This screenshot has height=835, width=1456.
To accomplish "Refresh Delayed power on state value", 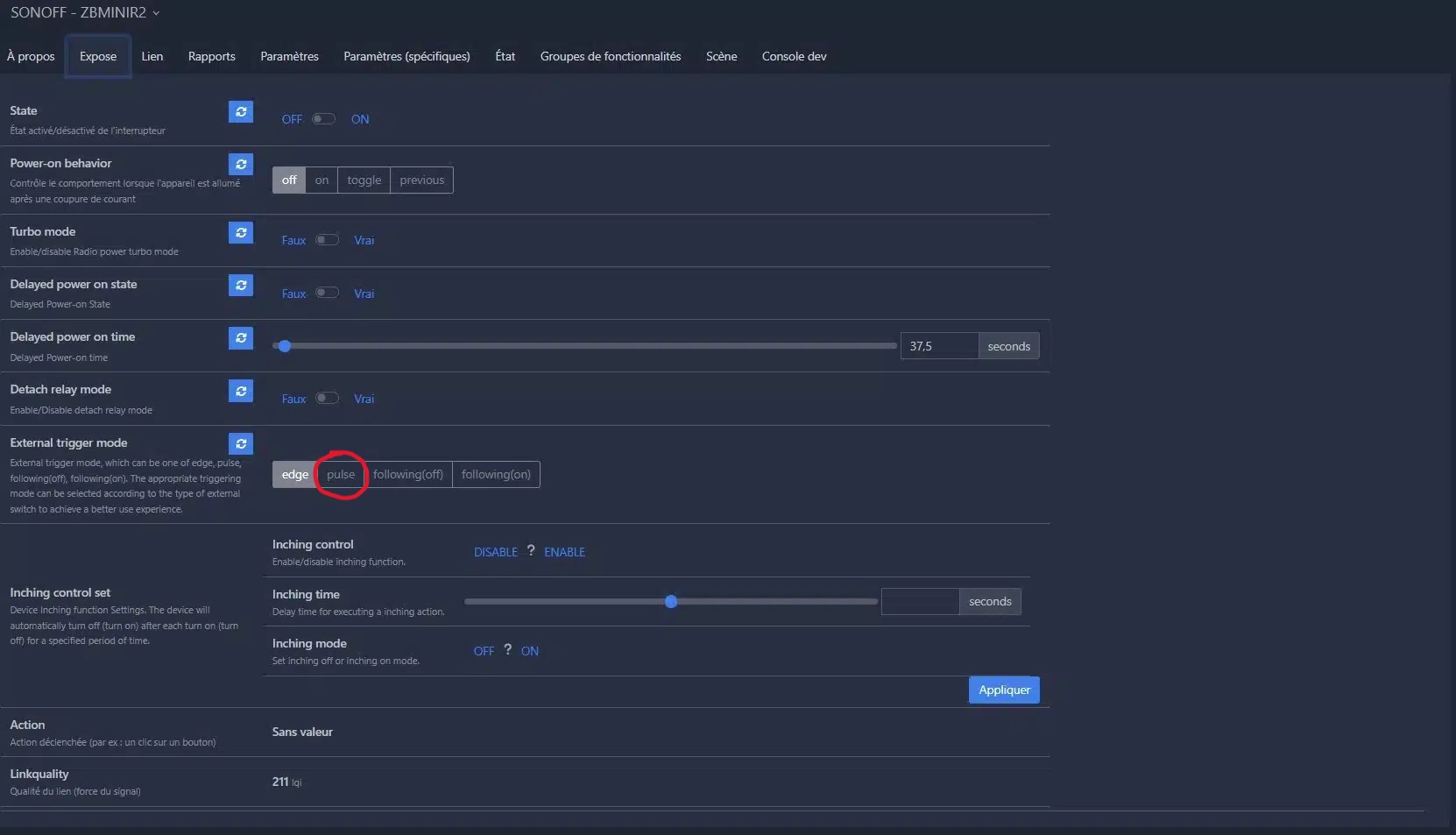I will pyautogui.click(x=241, y=286).
